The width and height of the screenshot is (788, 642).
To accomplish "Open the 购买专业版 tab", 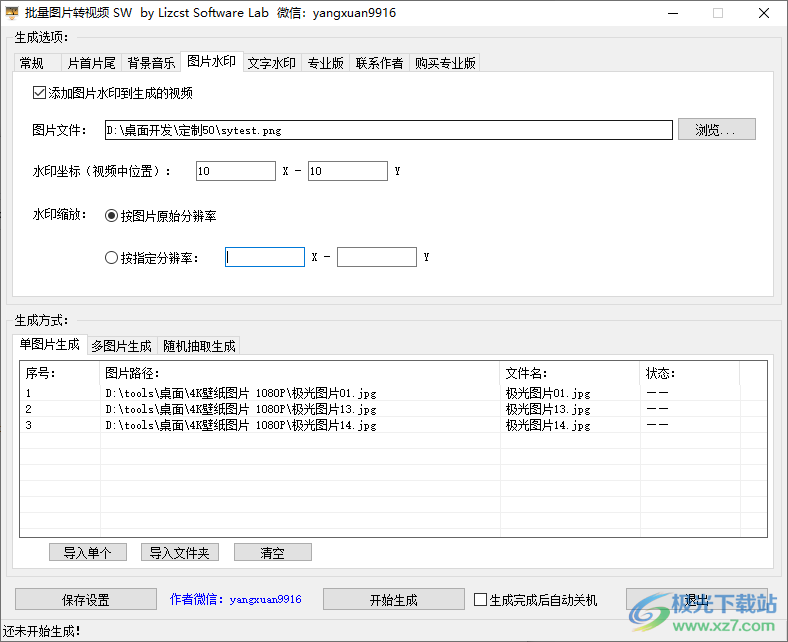I will click(445, 63).
